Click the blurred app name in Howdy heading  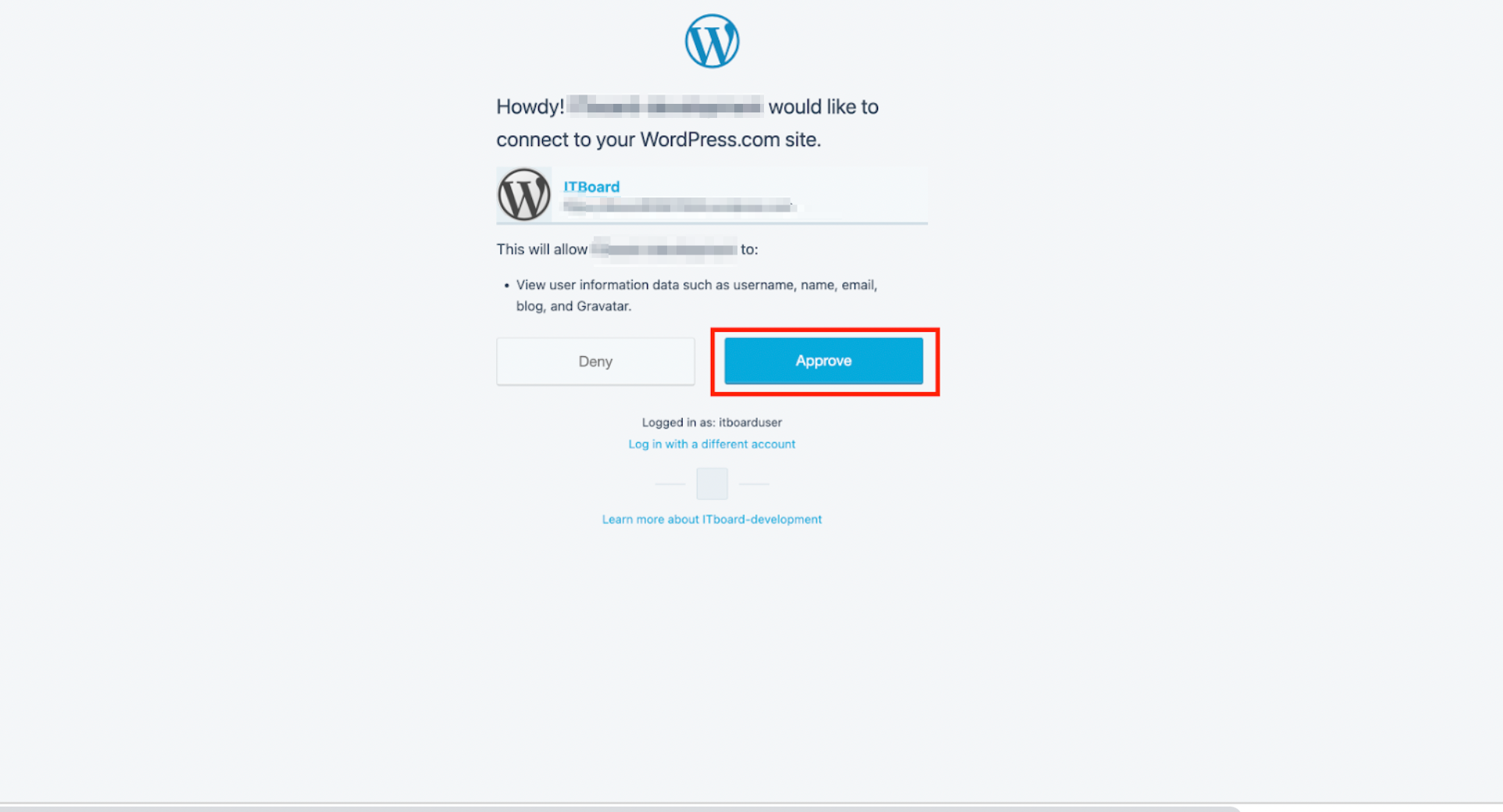click(x=665, y=106)
